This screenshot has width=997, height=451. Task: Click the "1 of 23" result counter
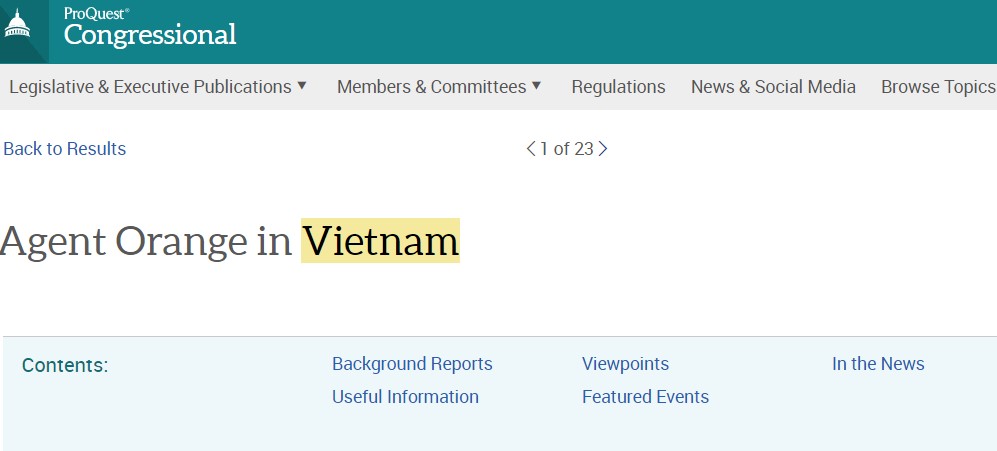pos(567,149)
